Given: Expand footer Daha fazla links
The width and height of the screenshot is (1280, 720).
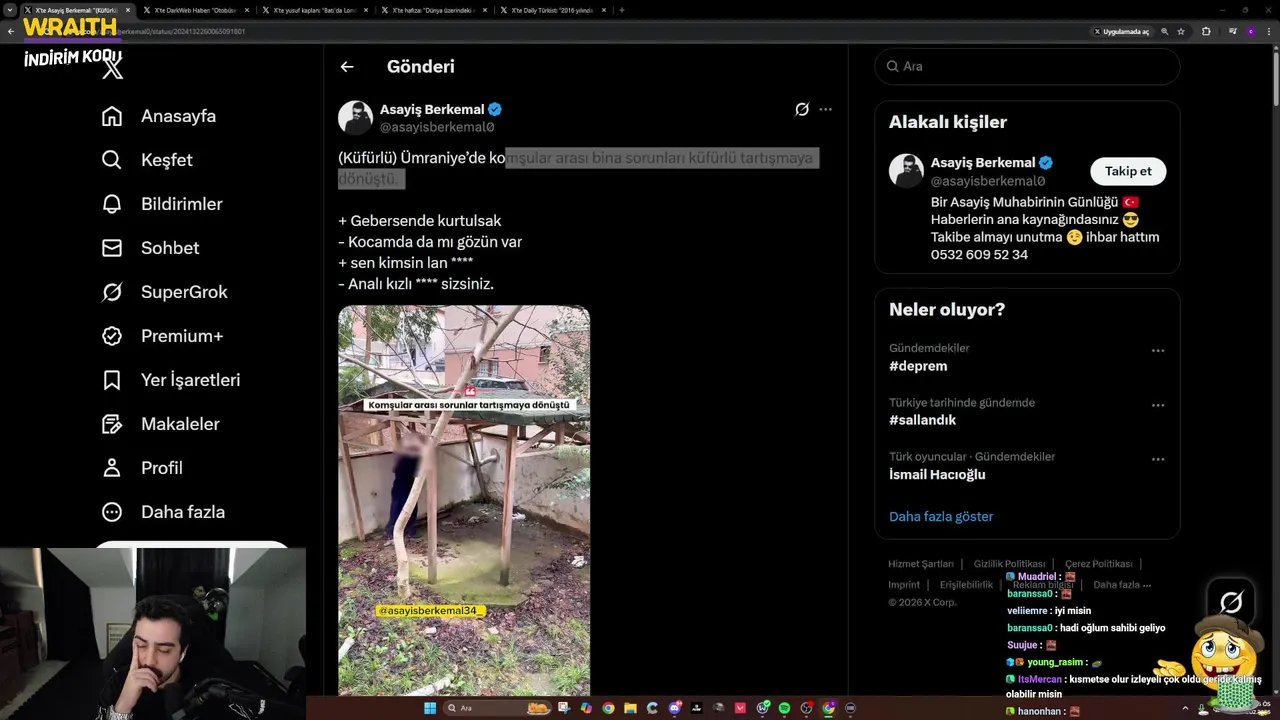Looking at the screenshot, I should click(1122, 585).
